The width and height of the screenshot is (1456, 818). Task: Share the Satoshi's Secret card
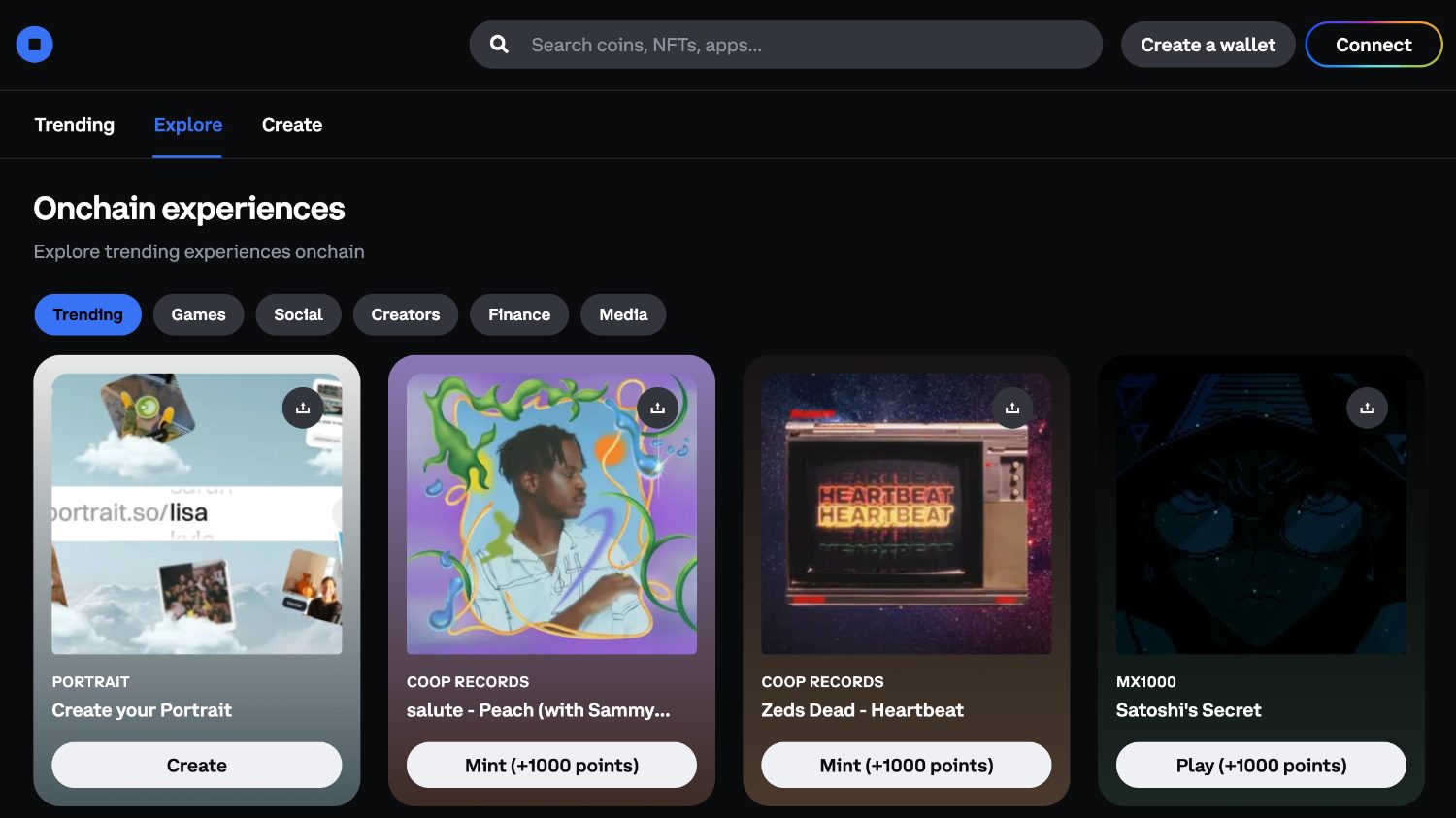[1367, 408]
